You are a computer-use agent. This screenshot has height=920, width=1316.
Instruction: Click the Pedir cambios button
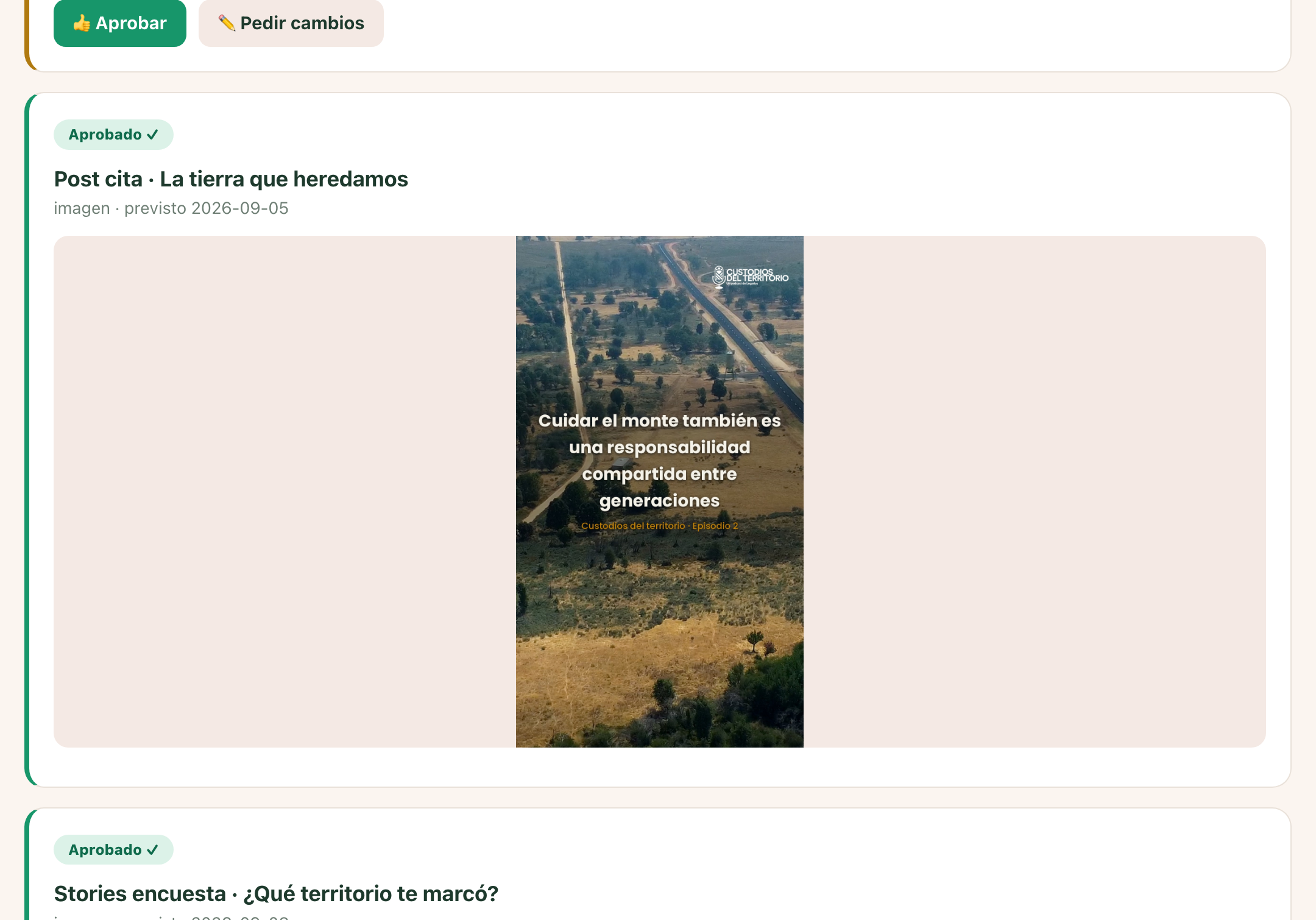point(291,23)
